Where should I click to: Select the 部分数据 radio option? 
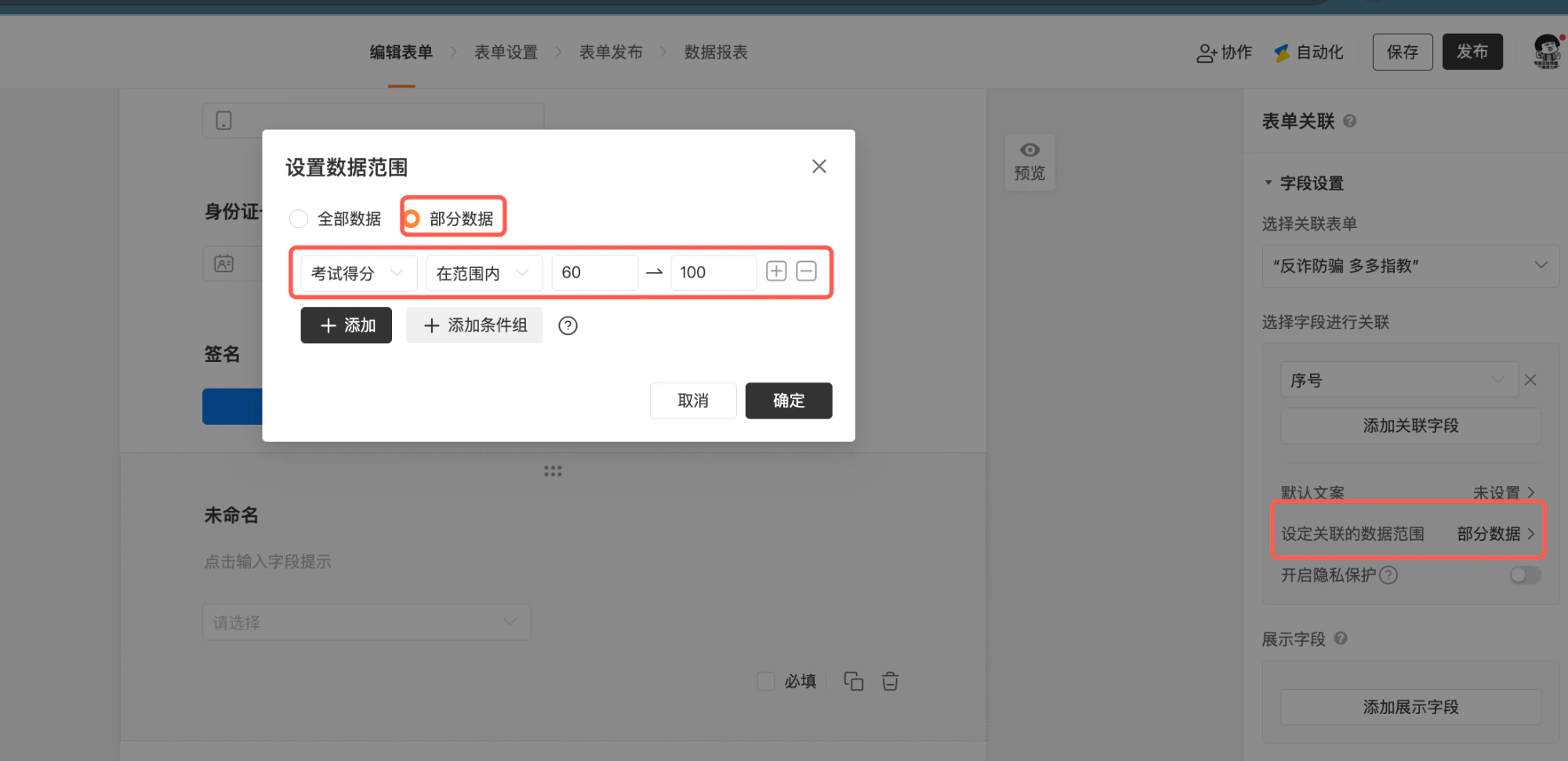coord(412,219)
